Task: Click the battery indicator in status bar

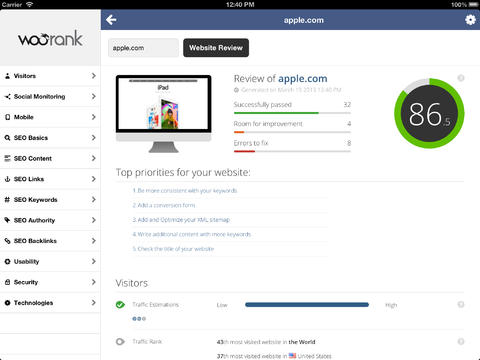Action: (x=473, y=5)
